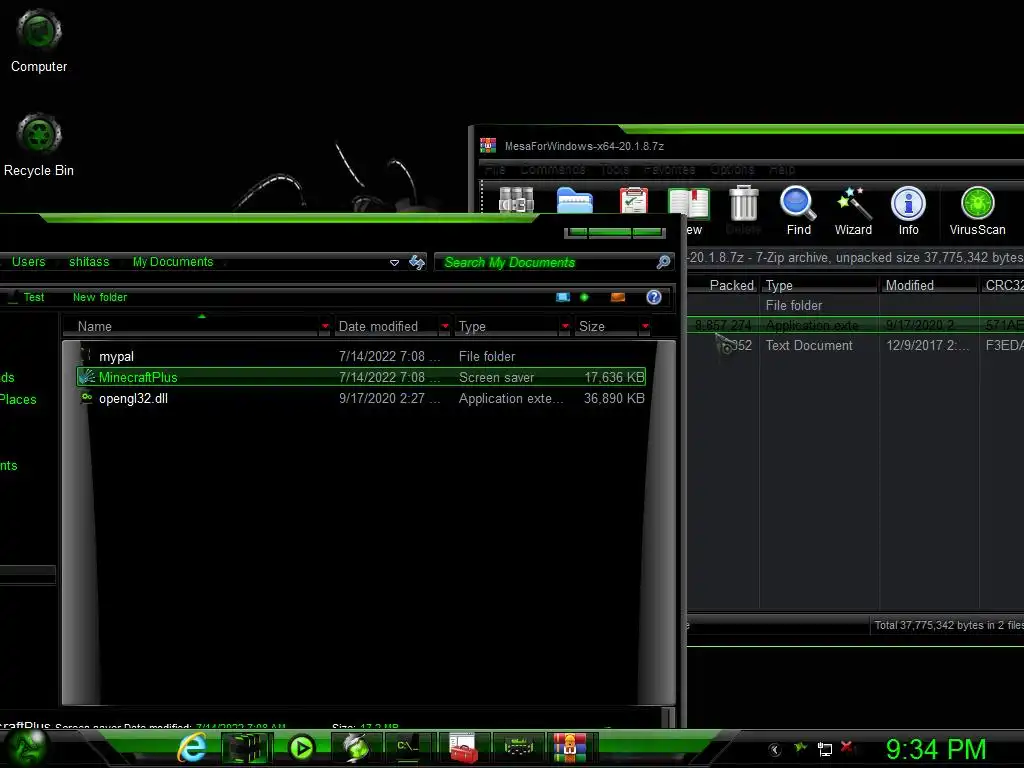1024x768 pixels.
Task: Click New folder in Explorer toolbar
Action: point(100,297)
